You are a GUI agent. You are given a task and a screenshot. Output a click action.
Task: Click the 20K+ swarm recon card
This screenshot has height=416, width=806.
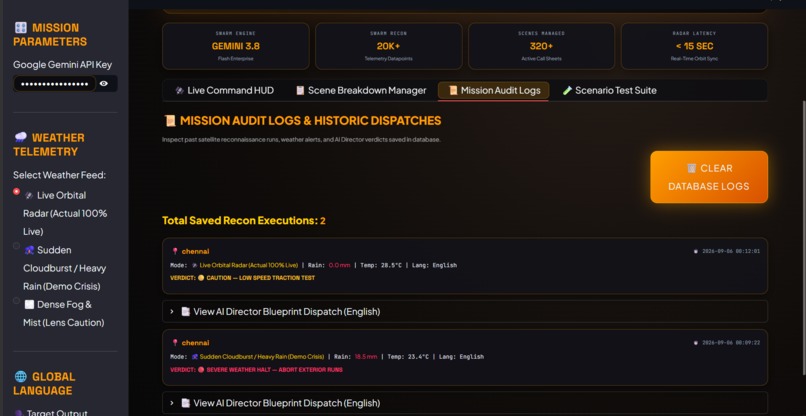389,46
